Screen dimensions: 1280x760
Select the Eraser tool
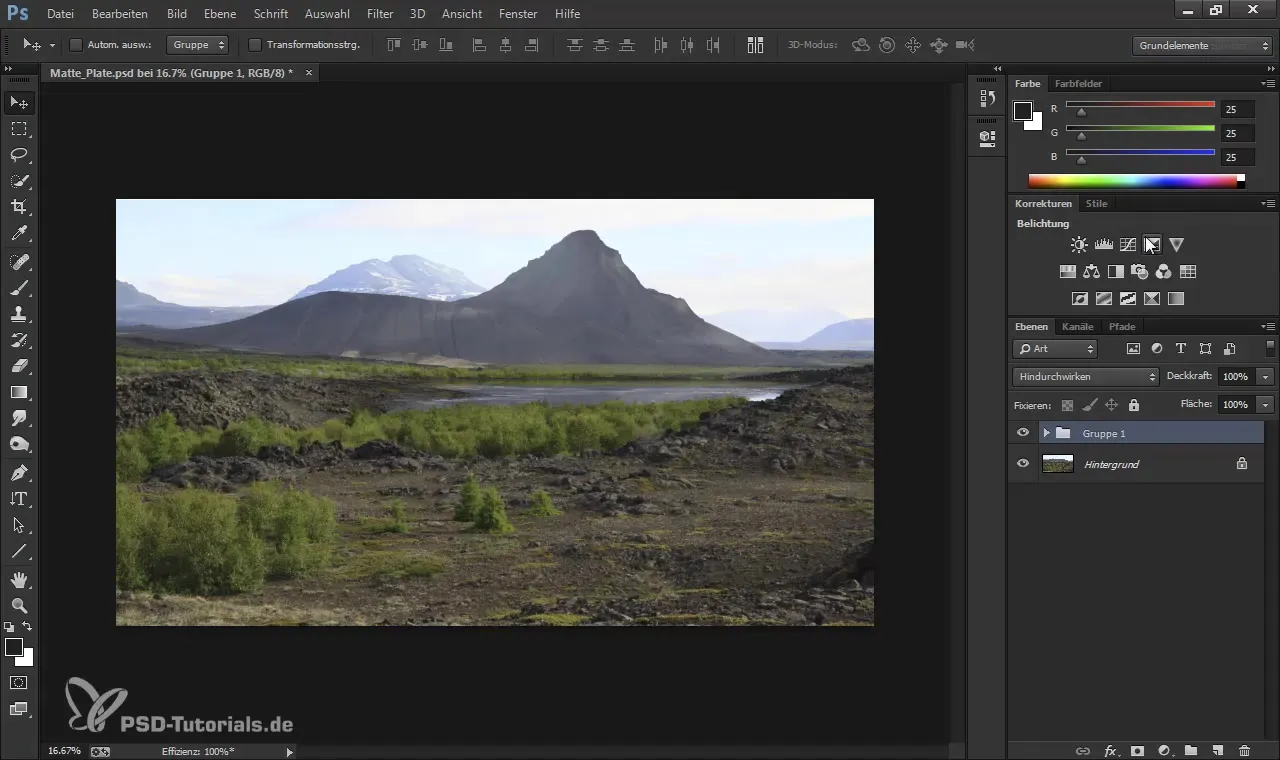[19, 366]
